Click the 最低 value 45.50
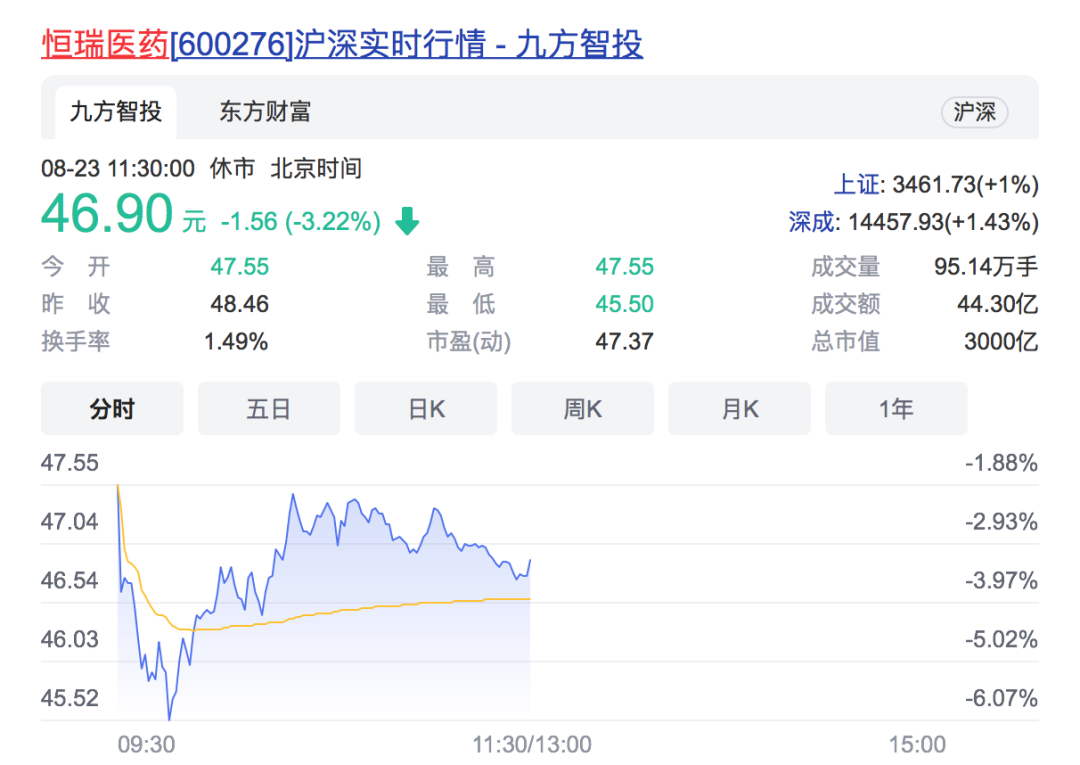 pyautogui.click(x=624, y=304)
